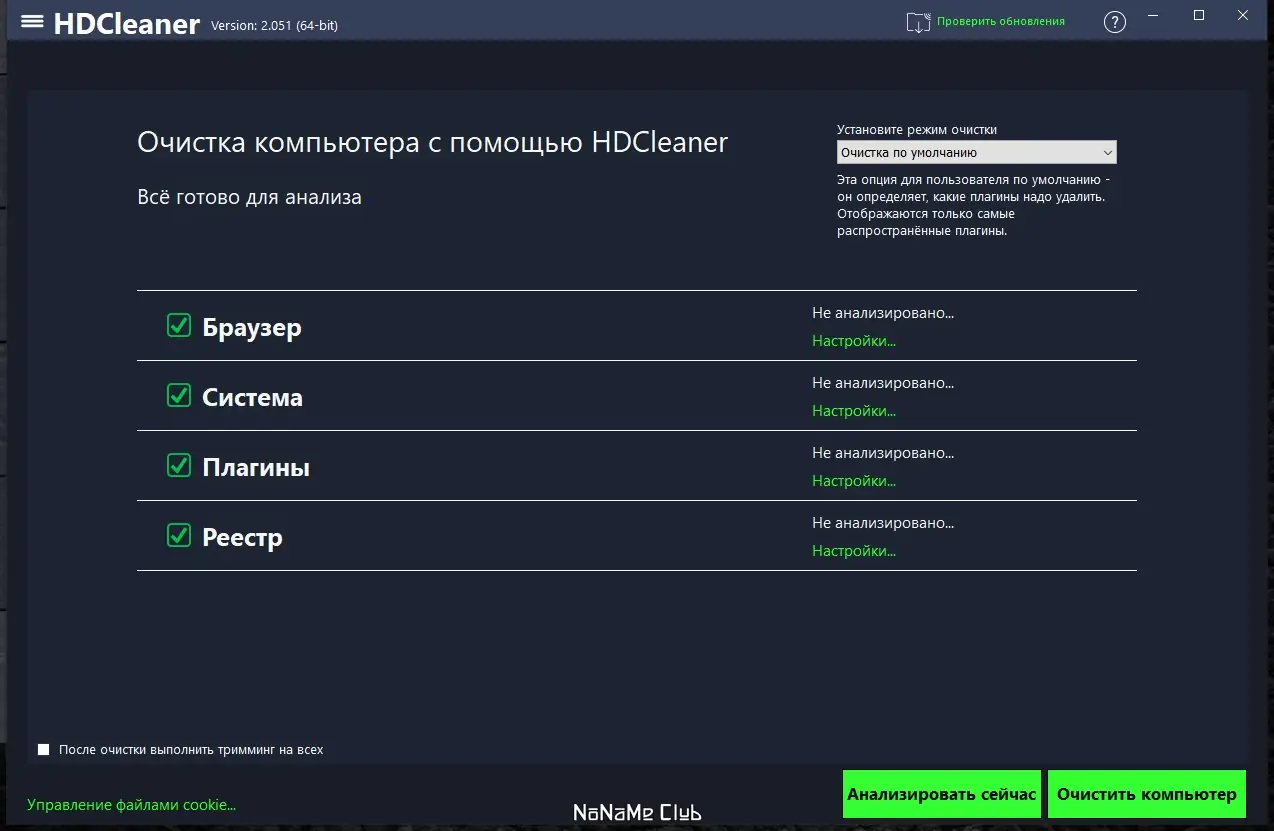Image resolution: width=1274 pixels, height=831 pixels.
Task: Click the HDCleaner title logo
Action: [127, 23]
